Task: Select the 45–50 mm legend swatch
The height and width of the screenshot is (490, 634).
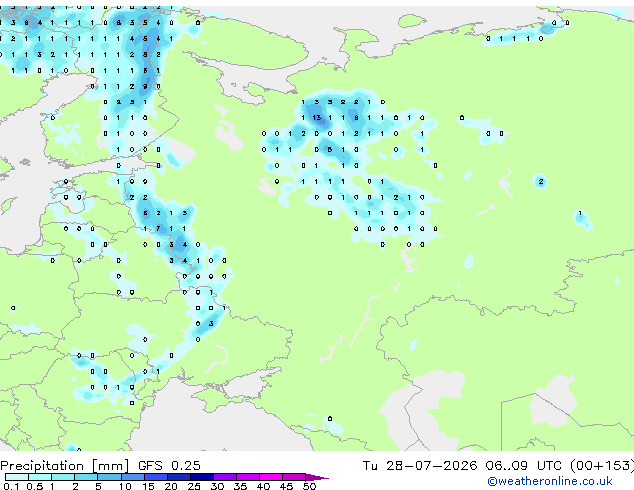Action: tap(294, 477)
